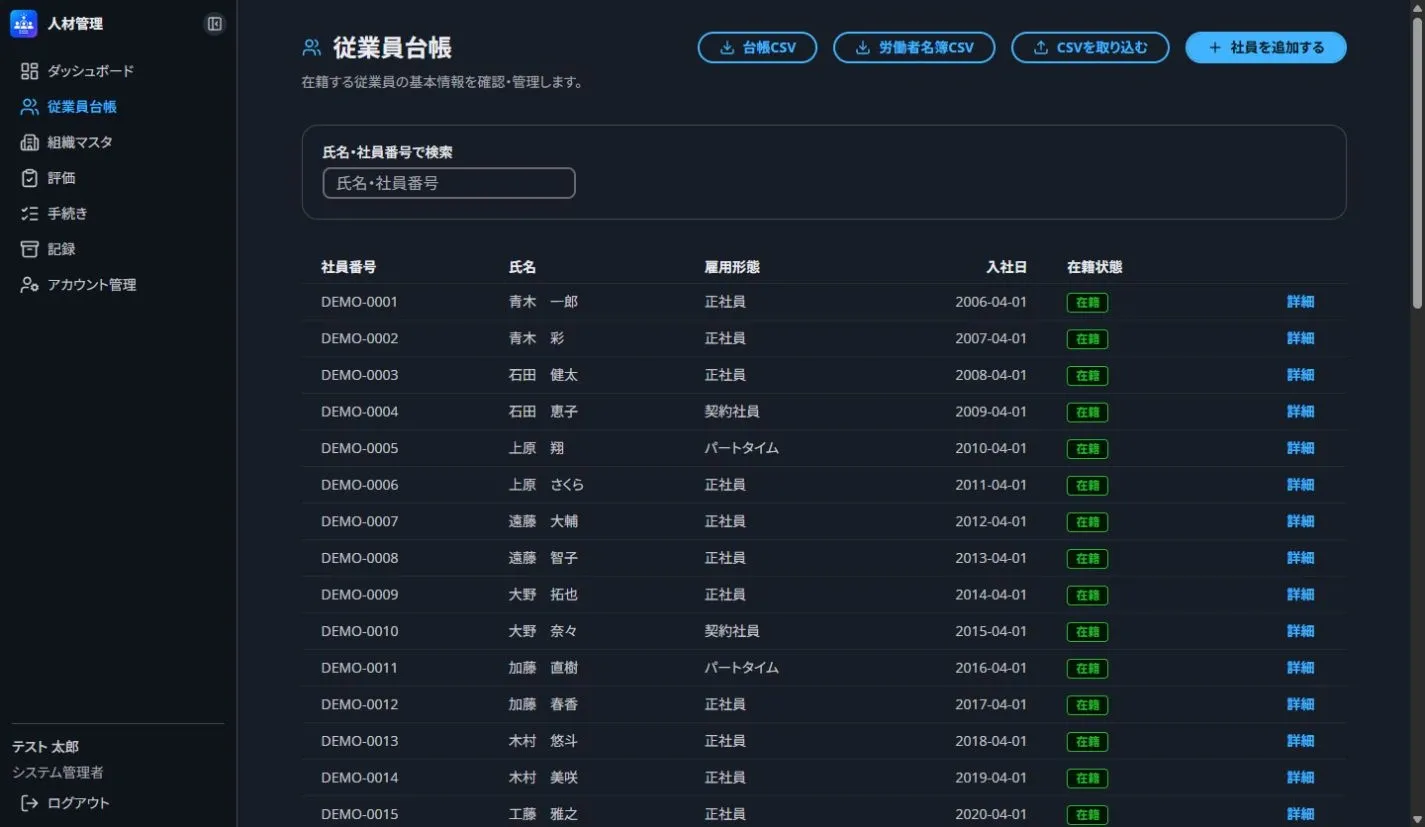This screenshot has width=1425, height=827.
Task: Open 詳細 link for DEMO-0001 青木 一郎
Action: click(1300, 302)
